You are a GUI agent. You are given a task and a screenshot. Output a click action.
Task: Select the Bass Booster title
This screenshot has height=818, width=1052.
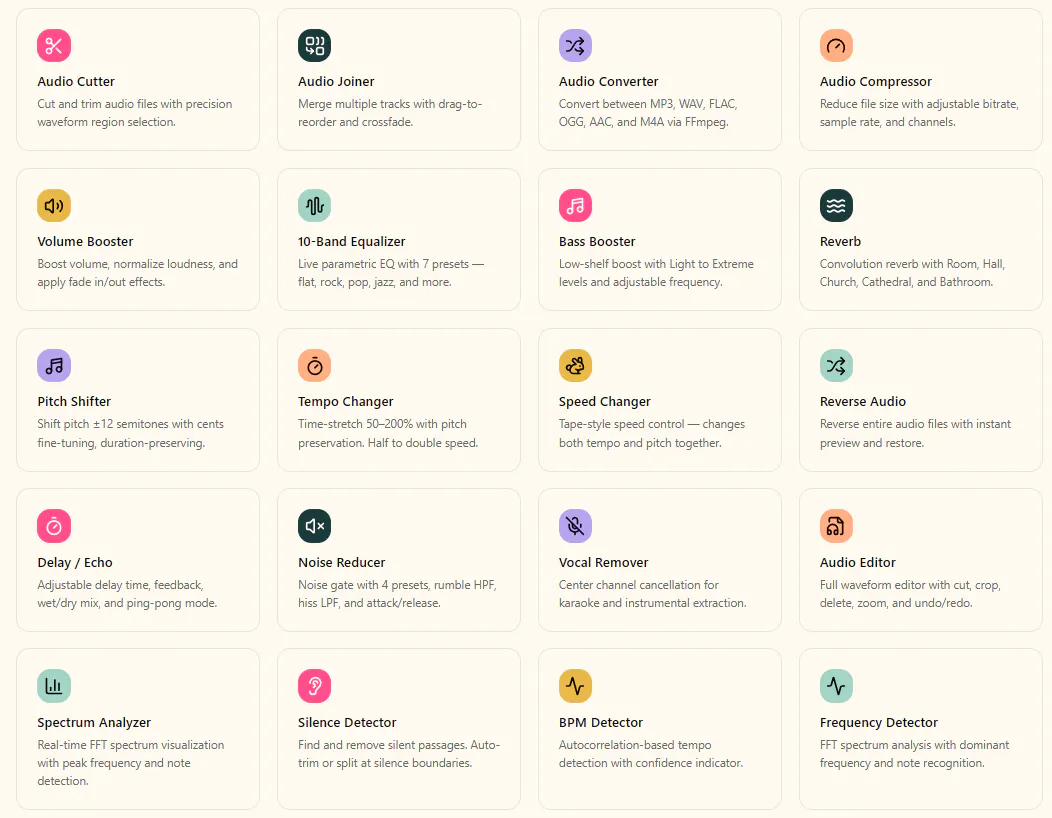pyautogui.click(x=597, y=242)
